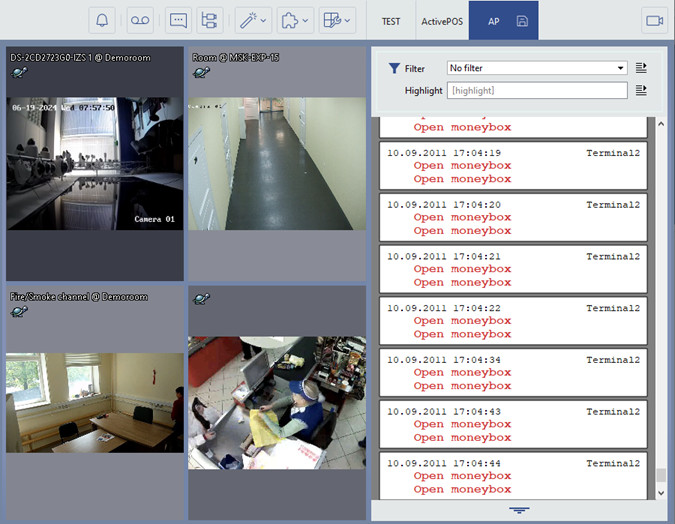Screen dimensions: 675x524
Task: Open the No filter dropdown
Action: pyautogui.click(x=537, y=68)
